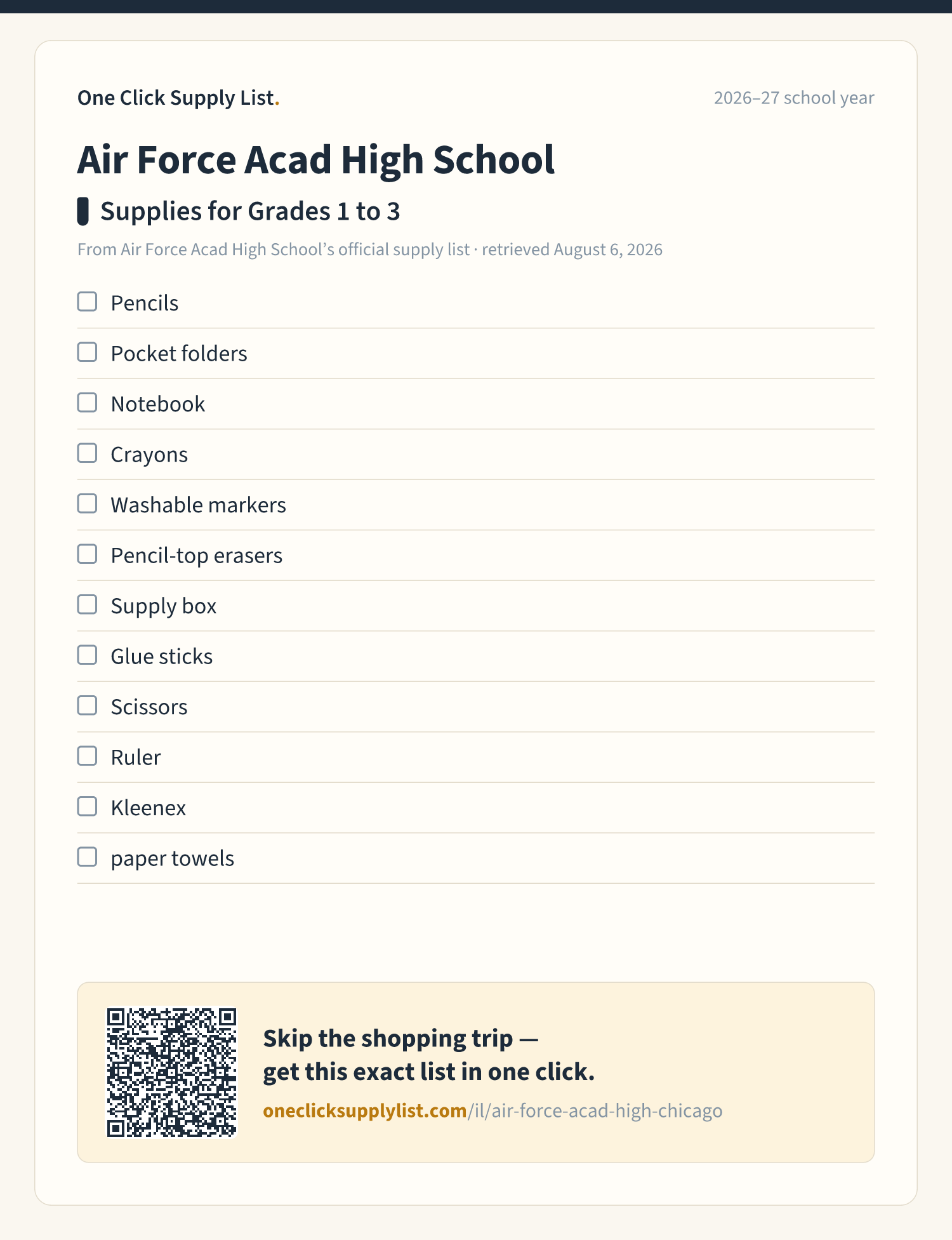Tick the Kleenex checkbox
Screen dimensions: 952x1240
pyautogui.click(x=87, y=806)
